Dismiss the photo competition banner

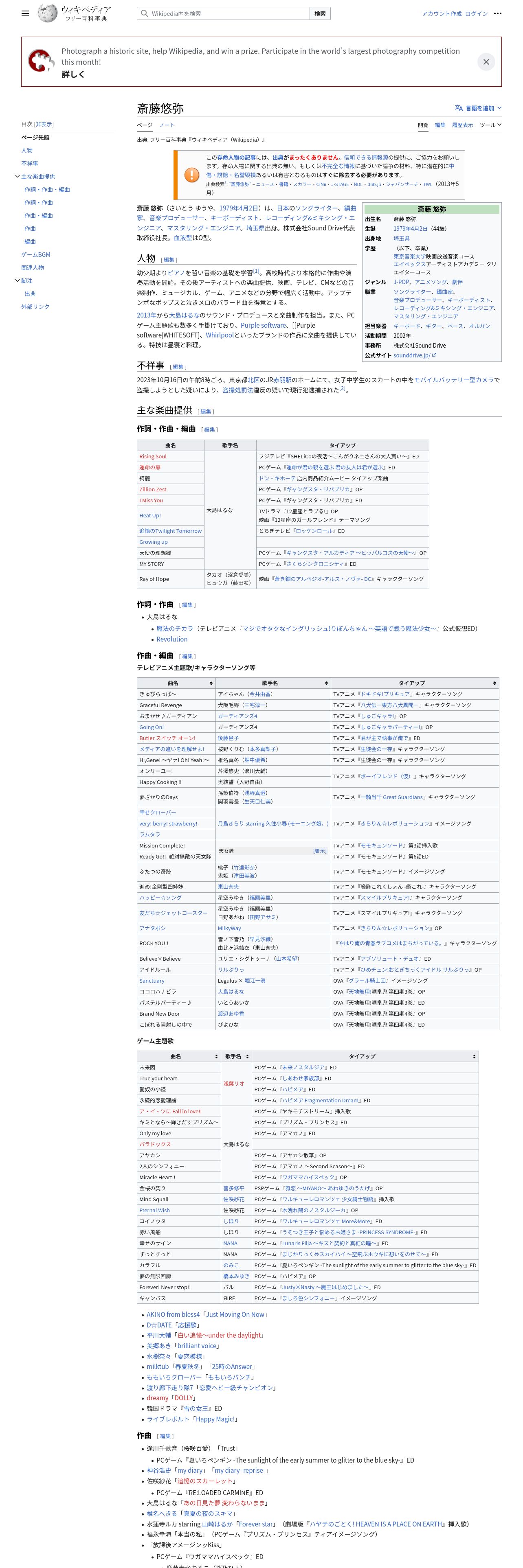tap(486, 61)
